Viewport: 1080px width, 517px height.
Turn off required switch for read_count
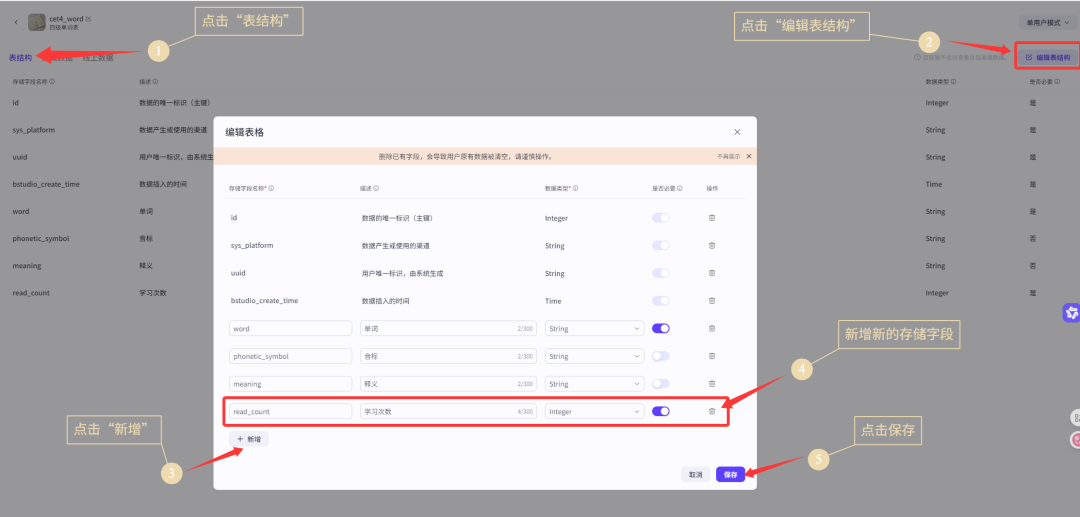click(x=660, y=411)
